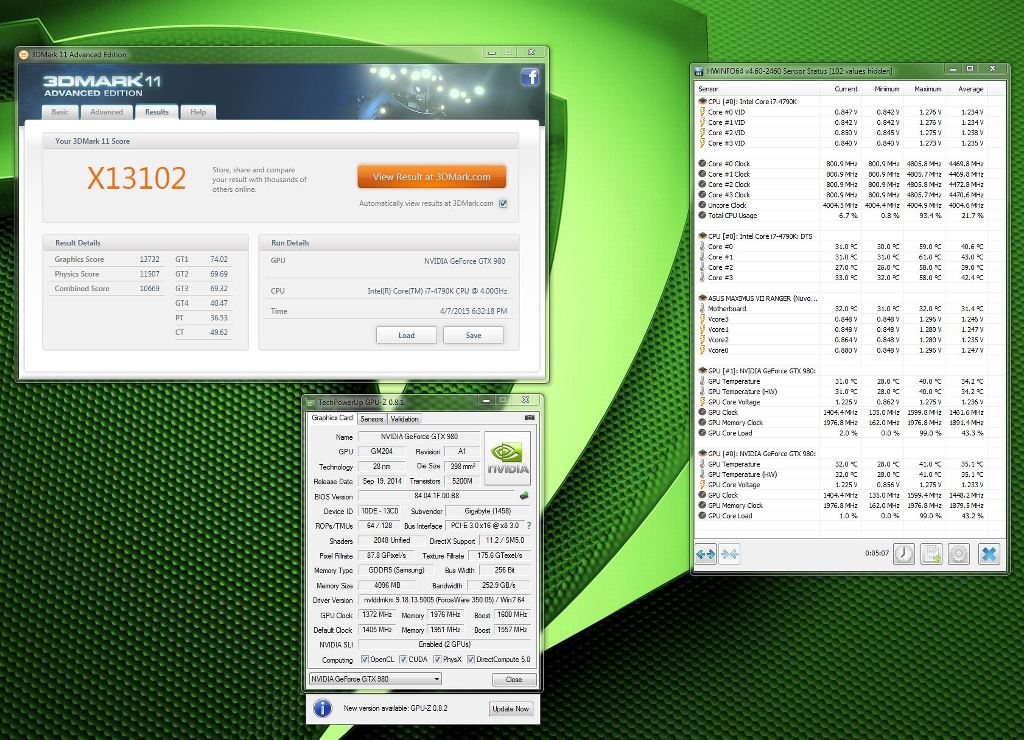The image size is (1024, 740).
Task: Toggle the CUDA checkbox in GPU-Z
Action: point(403,659)
